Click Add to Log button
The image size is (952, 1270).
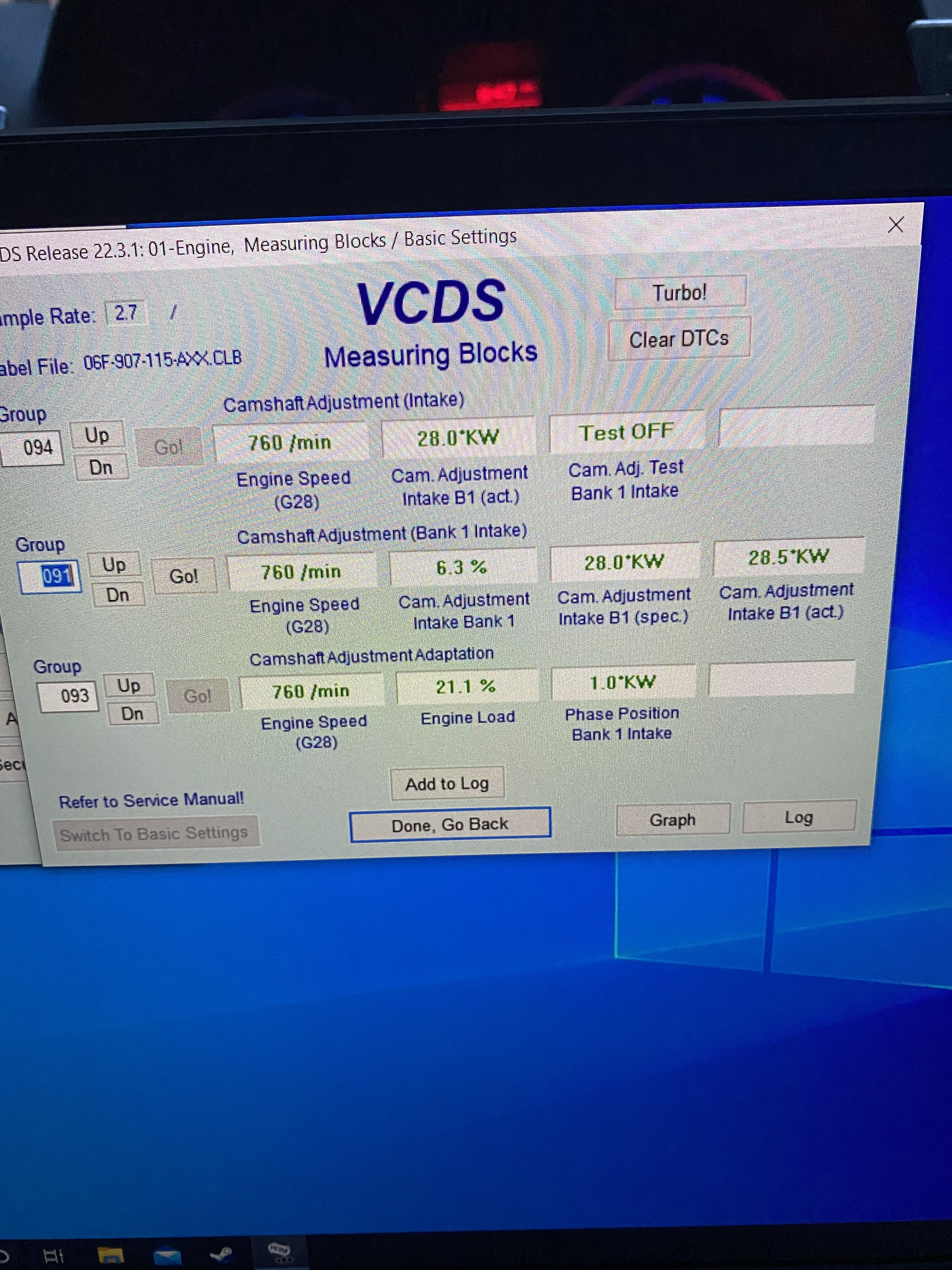tap(447, 783)
